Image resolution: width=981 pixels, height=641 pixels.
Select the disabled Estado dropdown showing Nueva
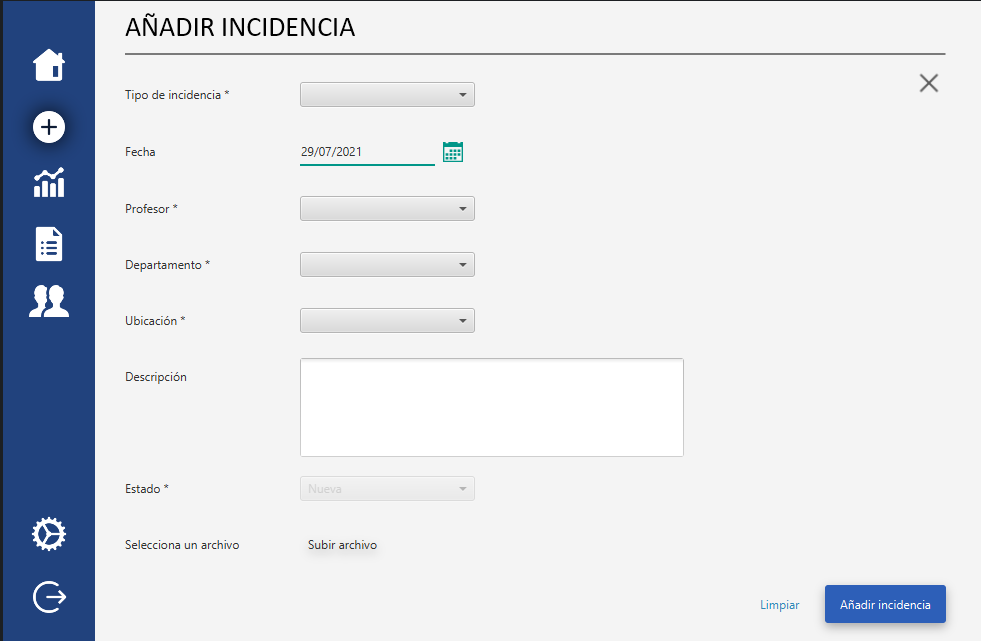387,488
